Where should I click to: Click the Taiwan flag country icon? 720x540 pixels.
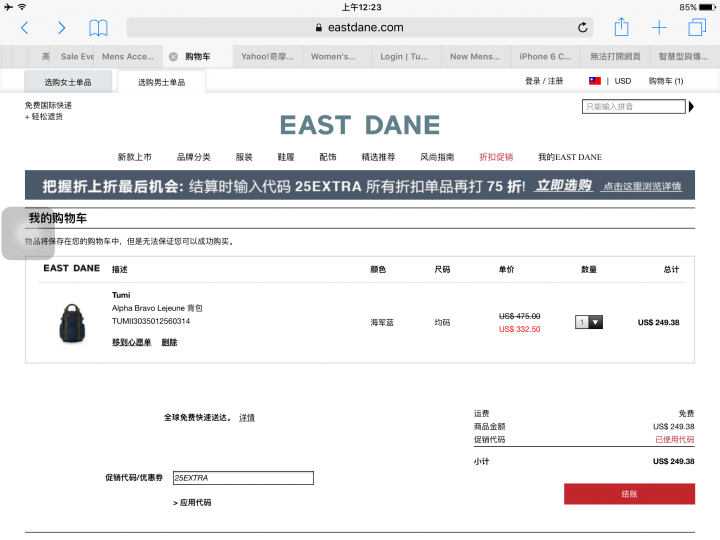click(x=595, y=81)
